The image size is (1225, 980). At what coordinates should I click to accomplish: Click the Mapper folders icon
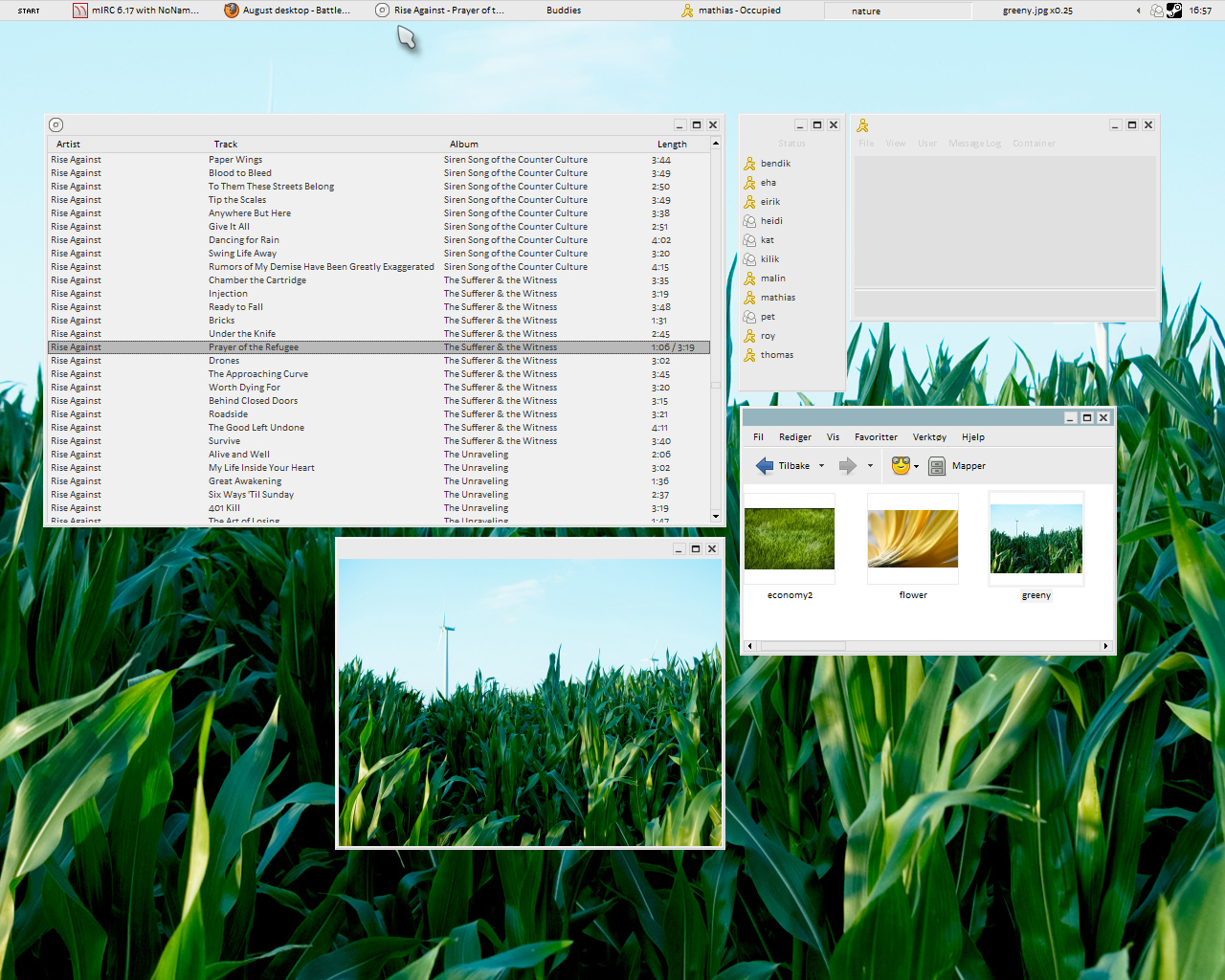coord(937,466)
